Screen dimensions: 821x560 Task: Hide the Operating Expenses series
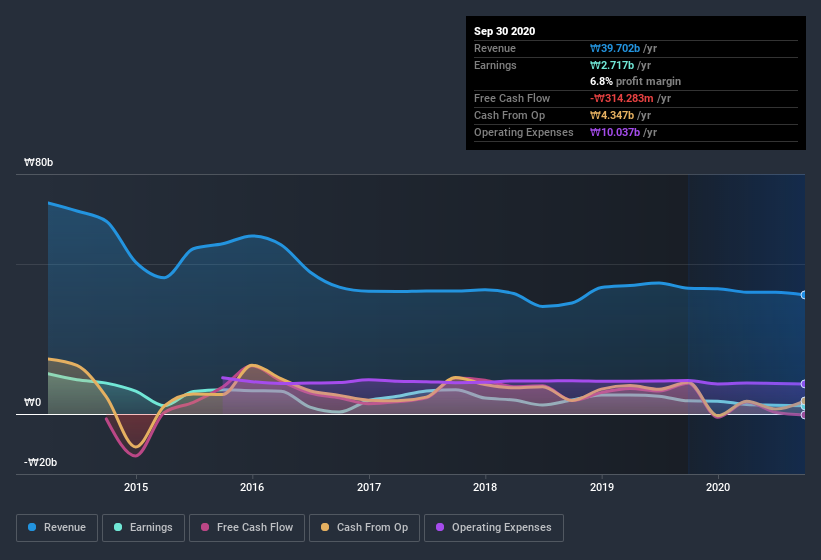click(x=493, y=528)
